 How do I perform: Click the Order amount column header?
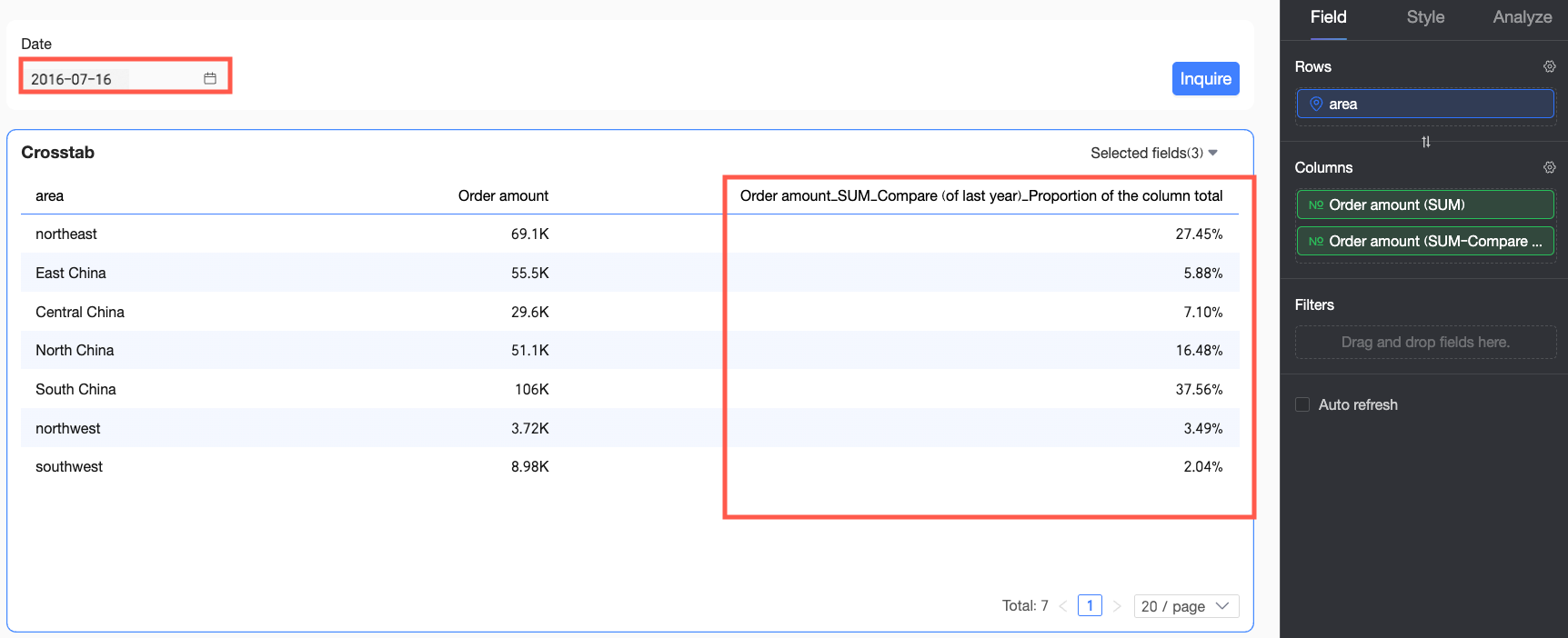[x=503, y=195]
